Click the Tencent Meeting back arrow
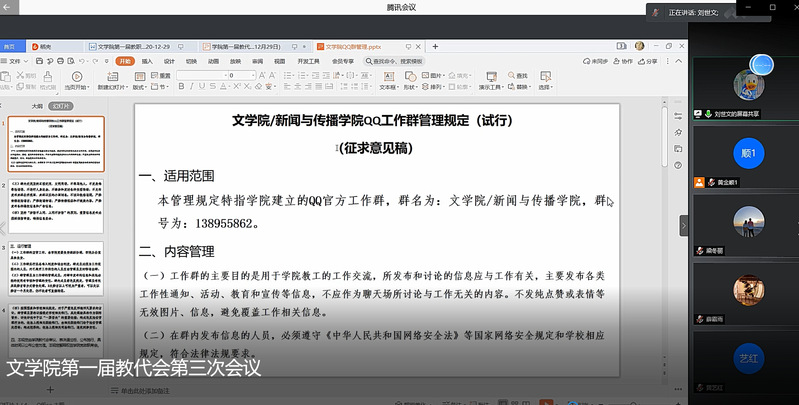Screen dimensions: 799x405 click(7, 7)
